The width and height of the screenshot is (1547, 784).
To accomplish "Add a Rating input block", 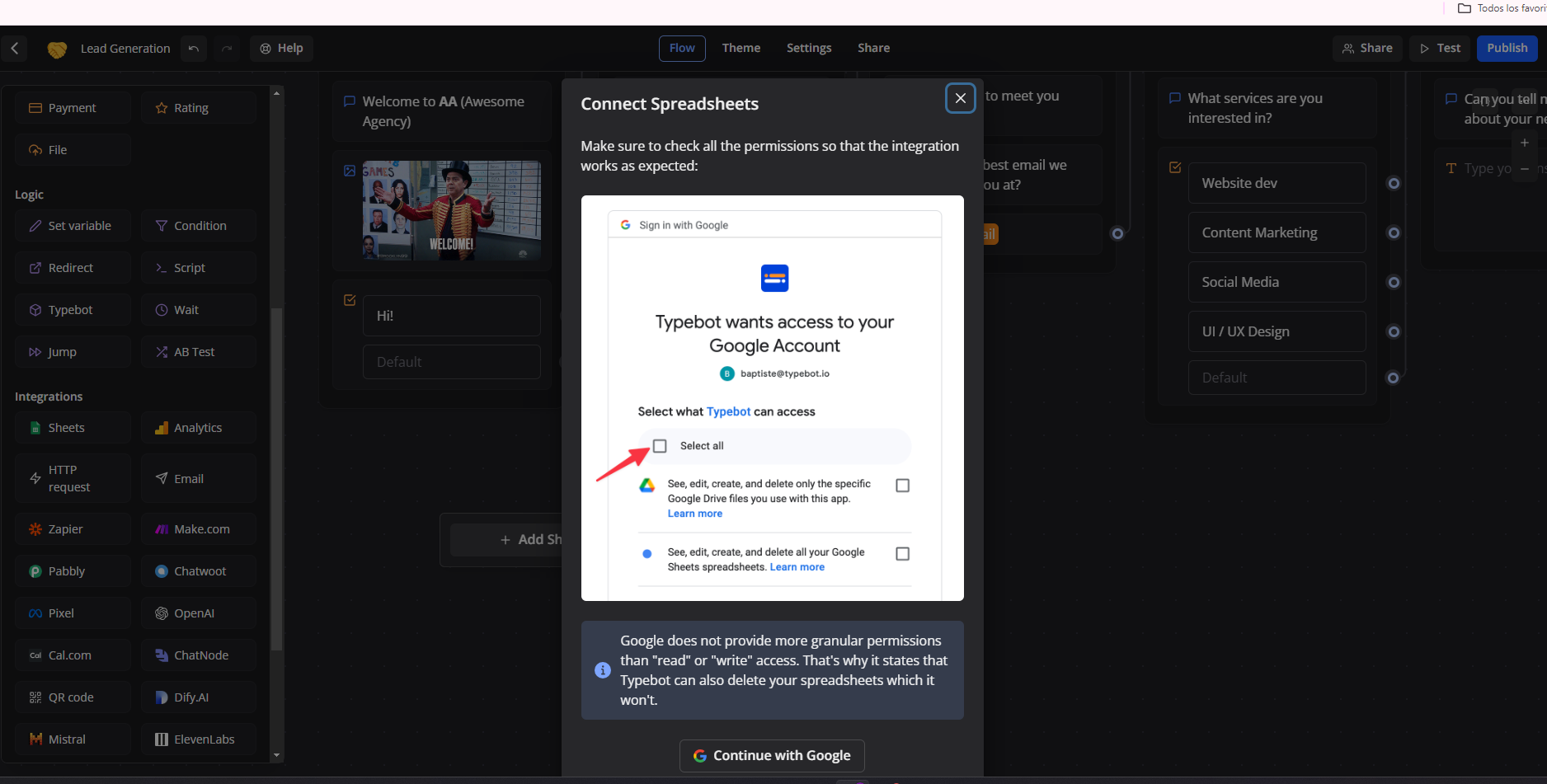I will [198, 108].
